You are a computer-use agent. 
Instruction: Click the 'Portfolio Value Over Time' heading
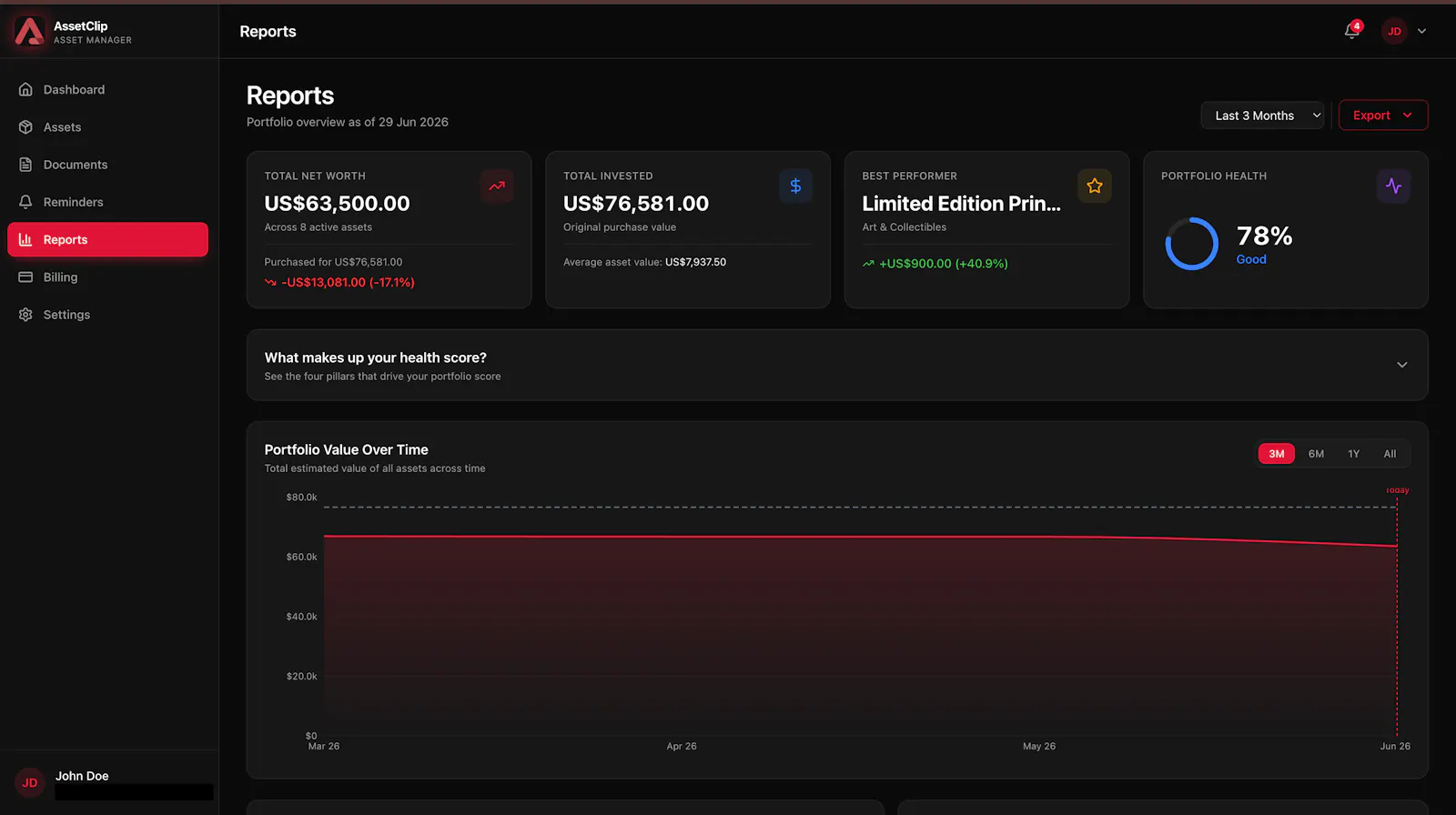pos(346,449)
